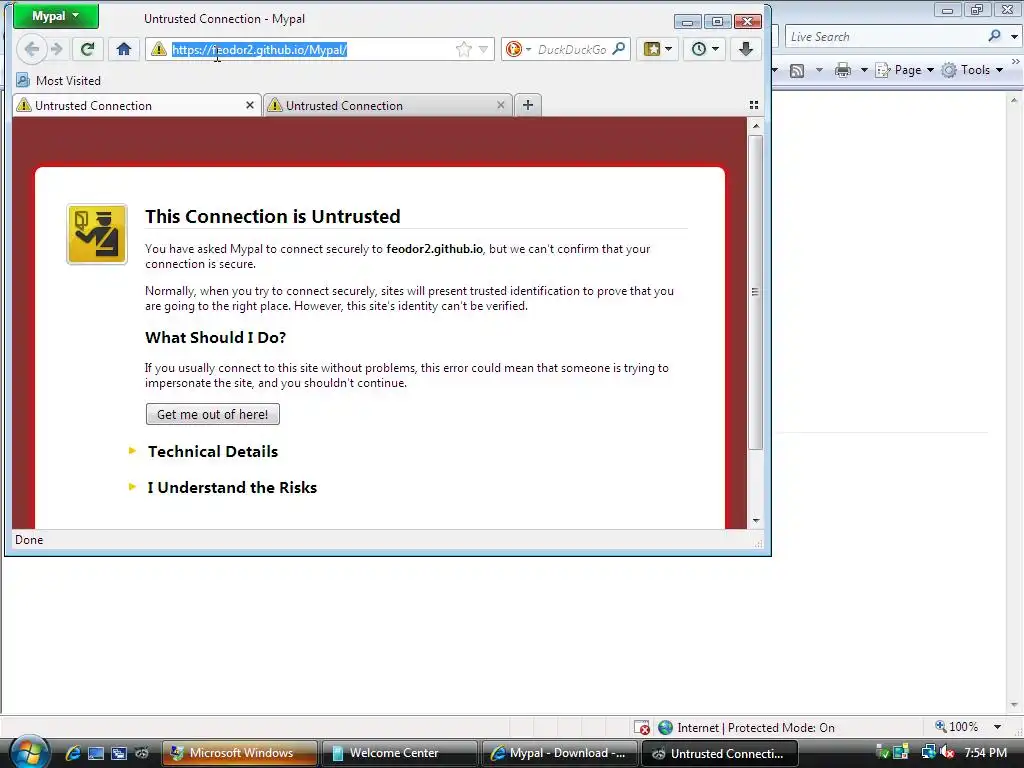
Task: Go to Mypal home page
Action: point(123,49)
